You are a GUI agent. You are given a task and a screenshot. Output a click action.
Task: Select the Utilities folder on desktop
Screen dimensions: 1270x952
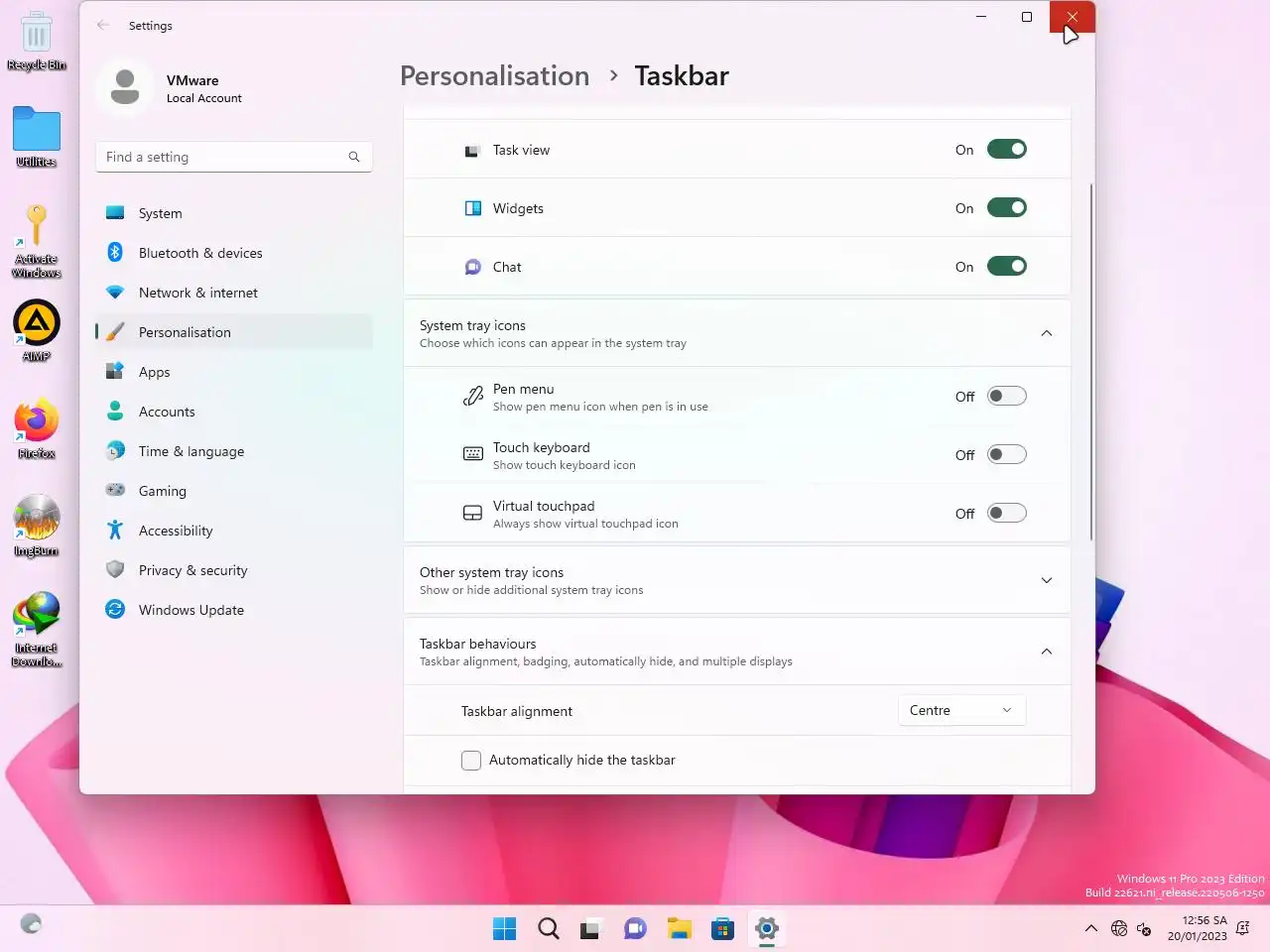(37, 137)
